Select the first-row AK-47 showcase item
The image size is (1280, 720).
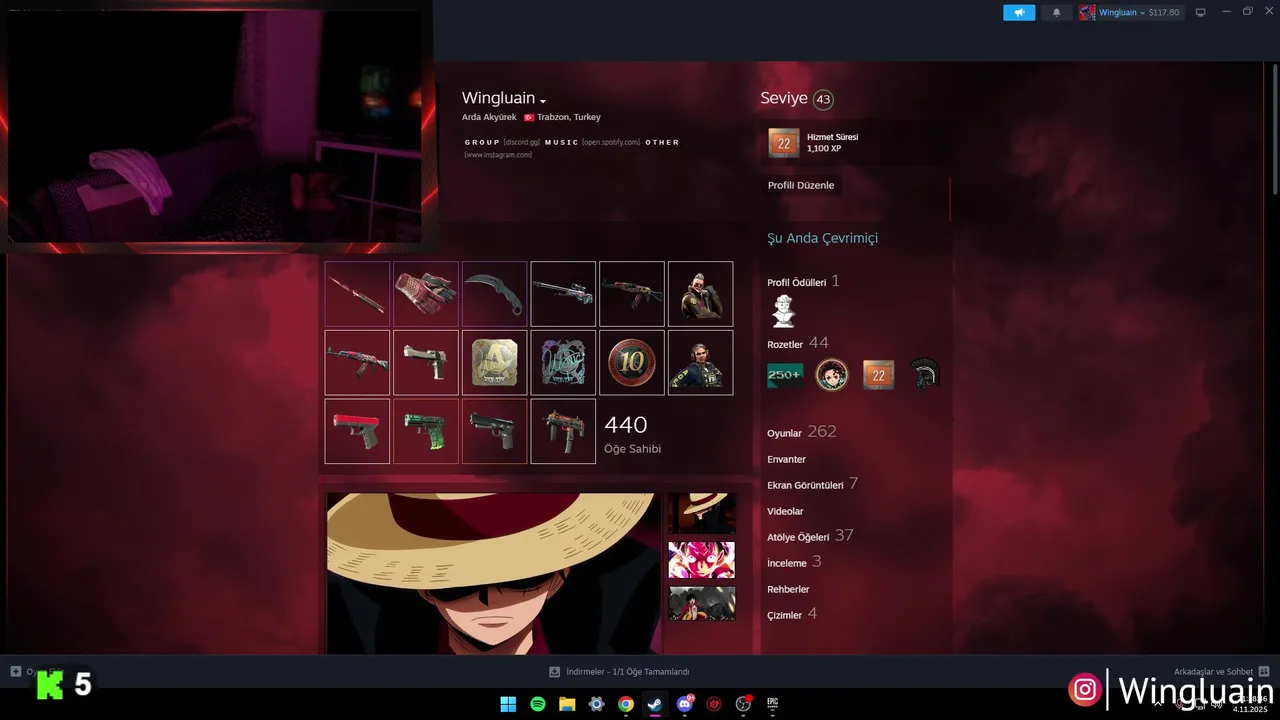click(x=632, y=294)
